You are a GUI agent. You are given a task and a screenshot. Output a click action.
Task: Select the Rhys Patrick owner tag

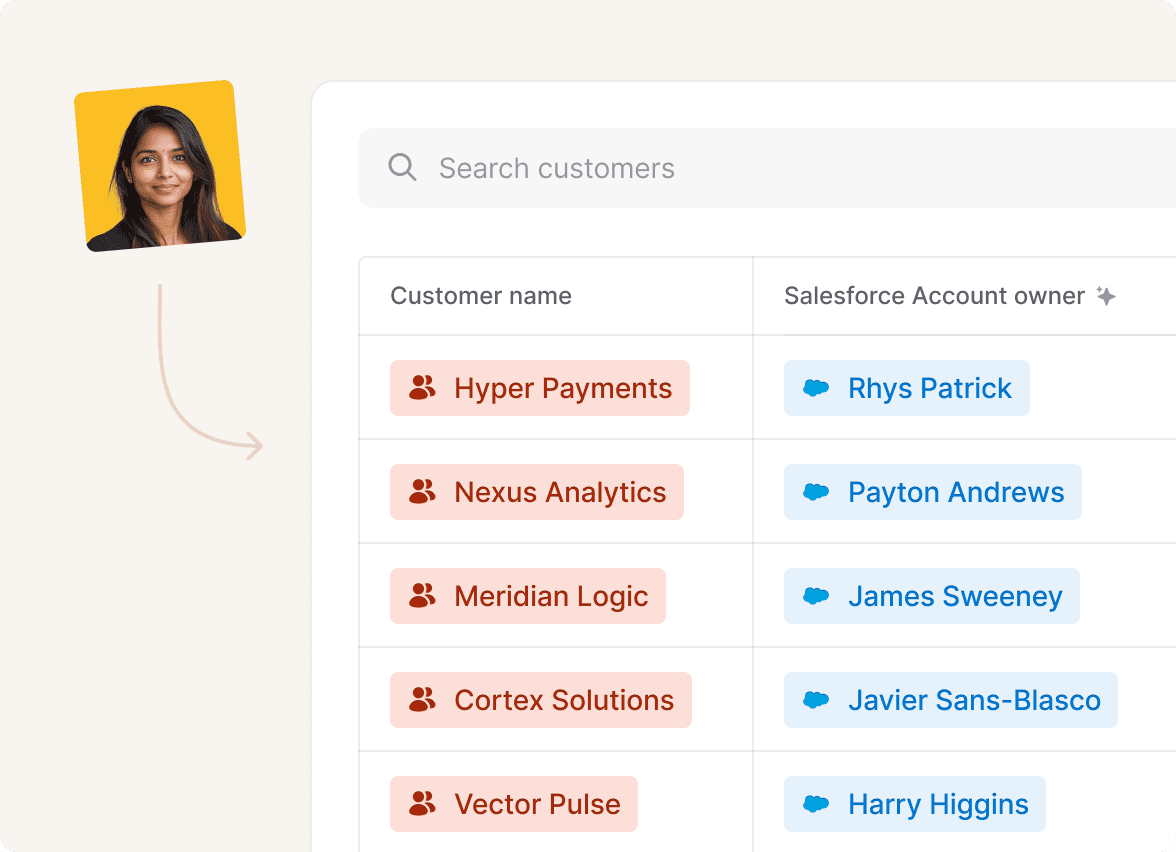coord(906,388)
